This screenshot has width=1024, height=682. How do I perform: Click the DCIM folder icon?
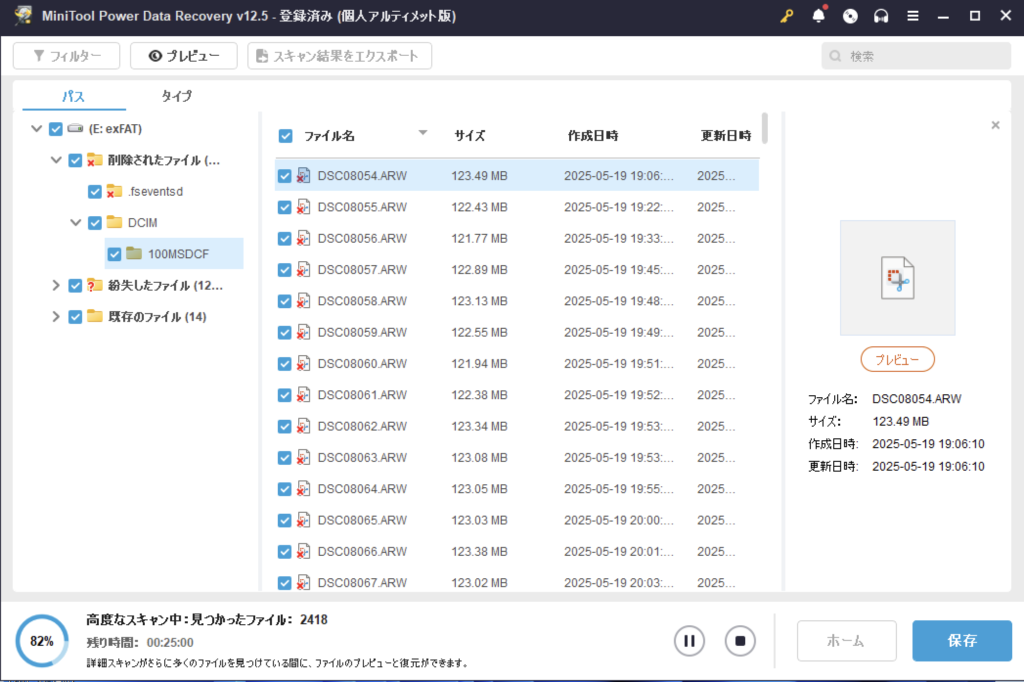click(x=114, y=222)
